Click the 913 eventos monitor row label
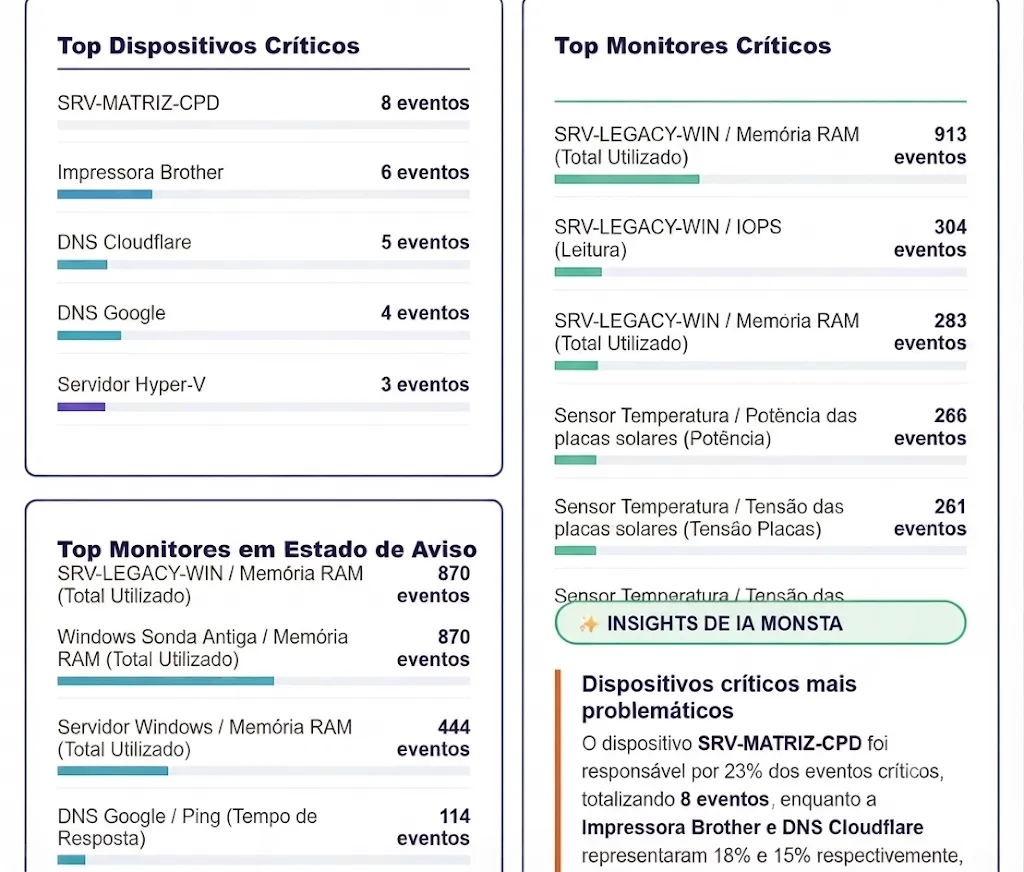This screenshot has width=1024, height=872. coord(707,146)
